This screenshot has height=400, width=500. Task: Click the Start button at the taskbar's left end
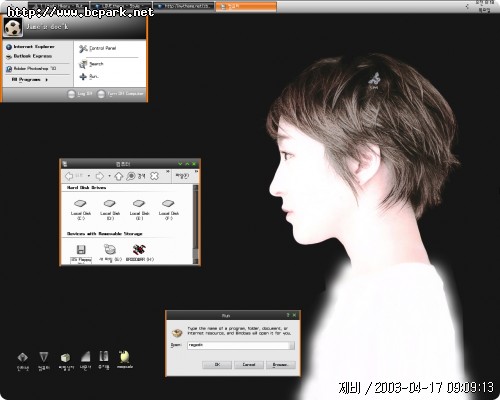(x=13, y=6)
